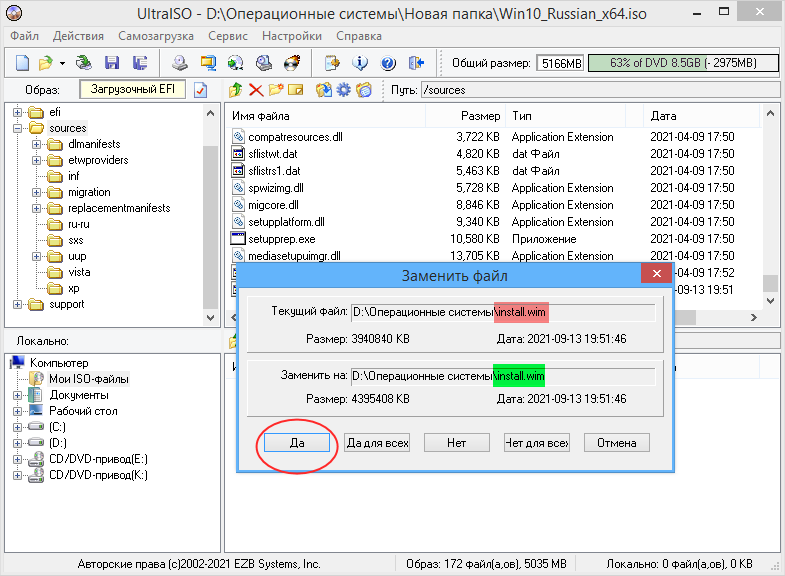This screenshot has width=785, height=576.
Task: Expand the support folder
Action: pos(18,304)
